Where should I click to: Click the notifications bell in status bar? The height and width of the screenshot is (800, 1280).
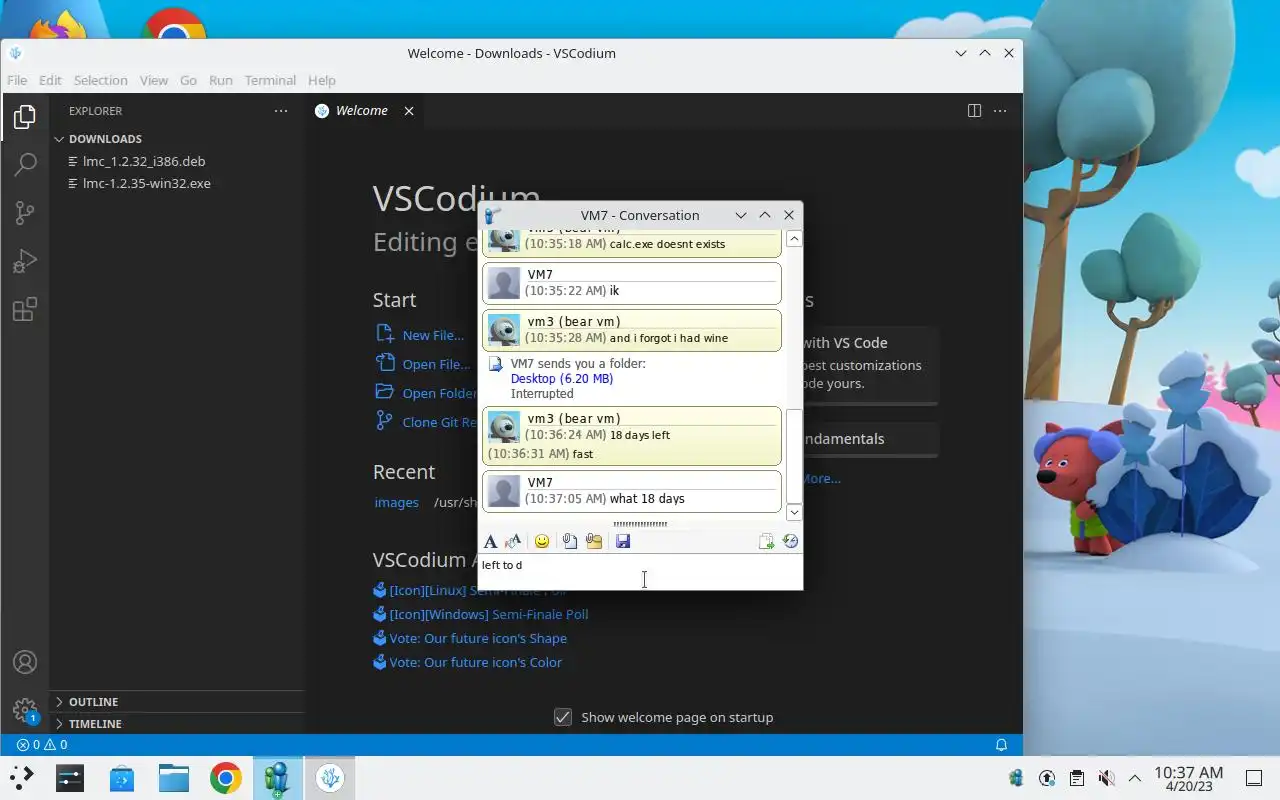[x=1001, y=745]
